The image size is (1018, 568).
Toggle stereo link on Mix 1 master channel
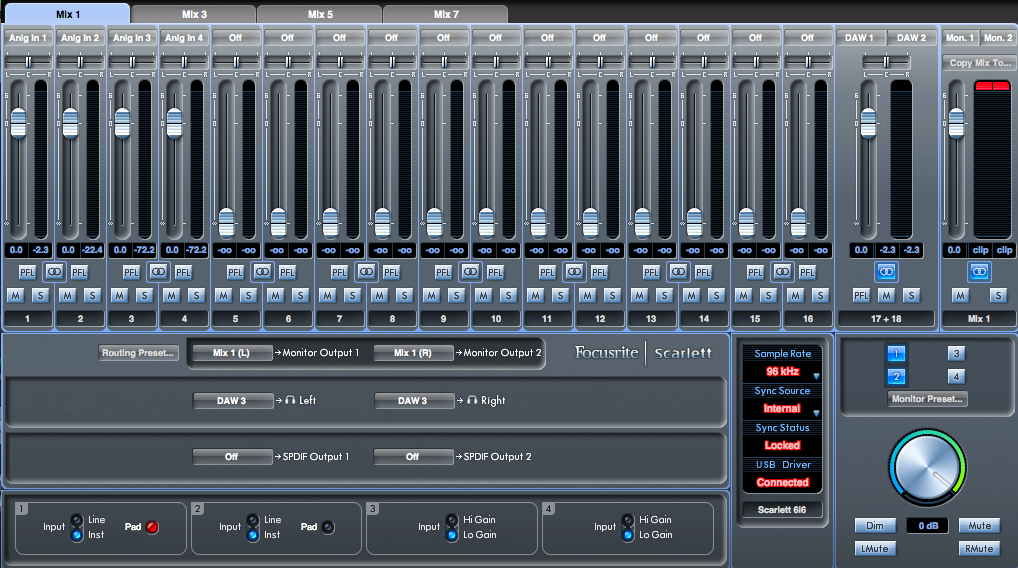click(979, 271)
